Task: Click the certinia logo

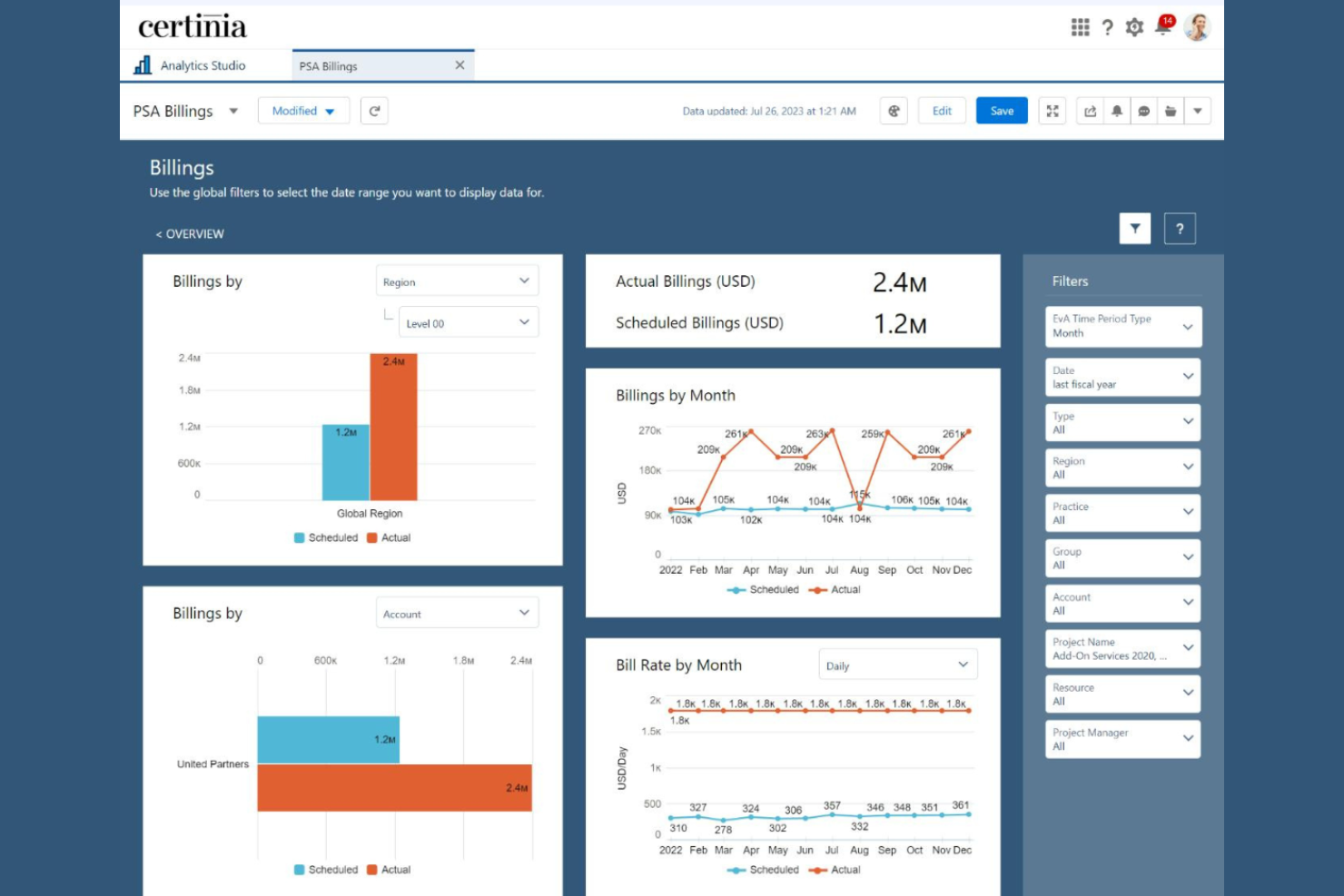Action: (193, 27)
